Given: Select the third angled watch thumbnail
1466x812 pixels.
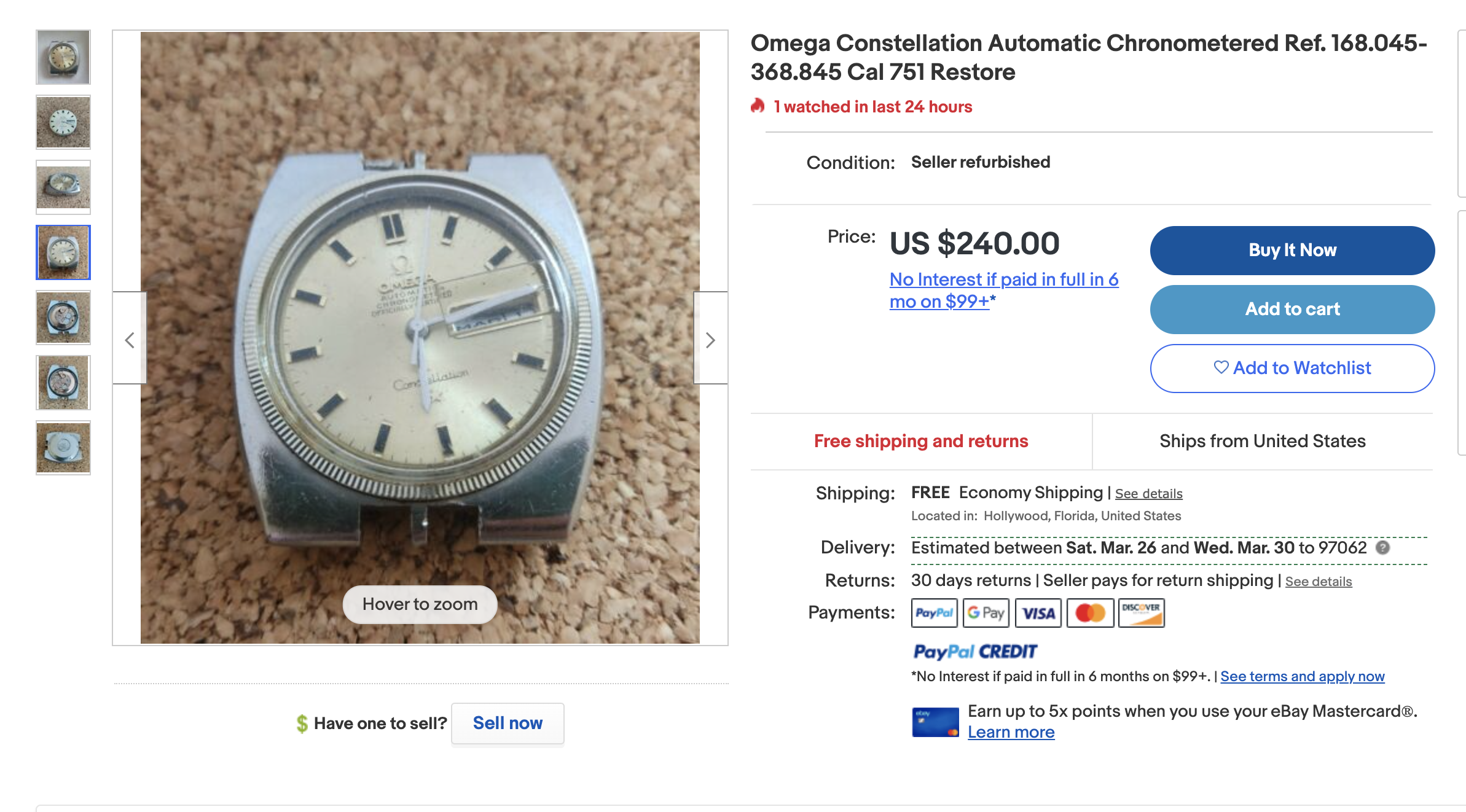Looking at the screenshot, I should (x=63, y=187).
